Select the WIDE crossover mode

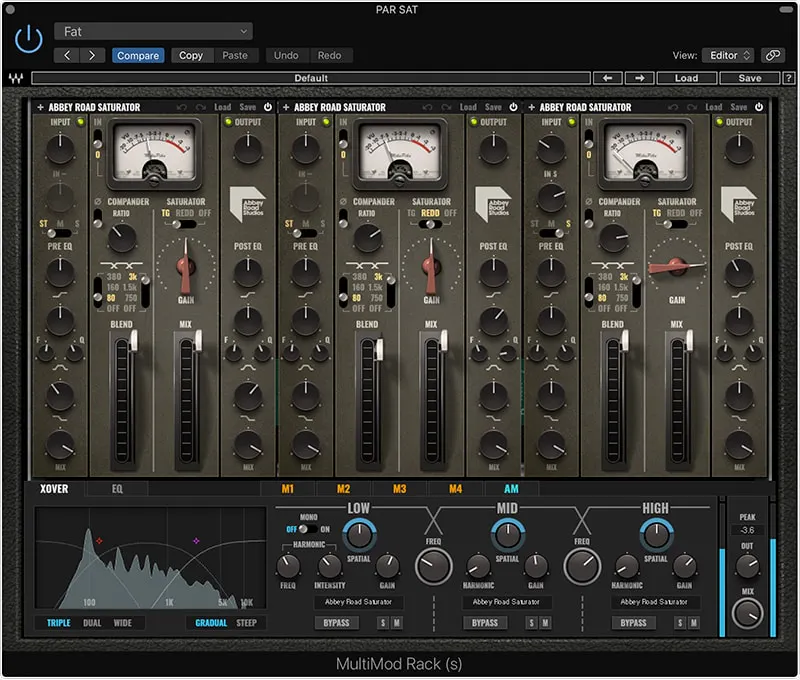(122, 623)
